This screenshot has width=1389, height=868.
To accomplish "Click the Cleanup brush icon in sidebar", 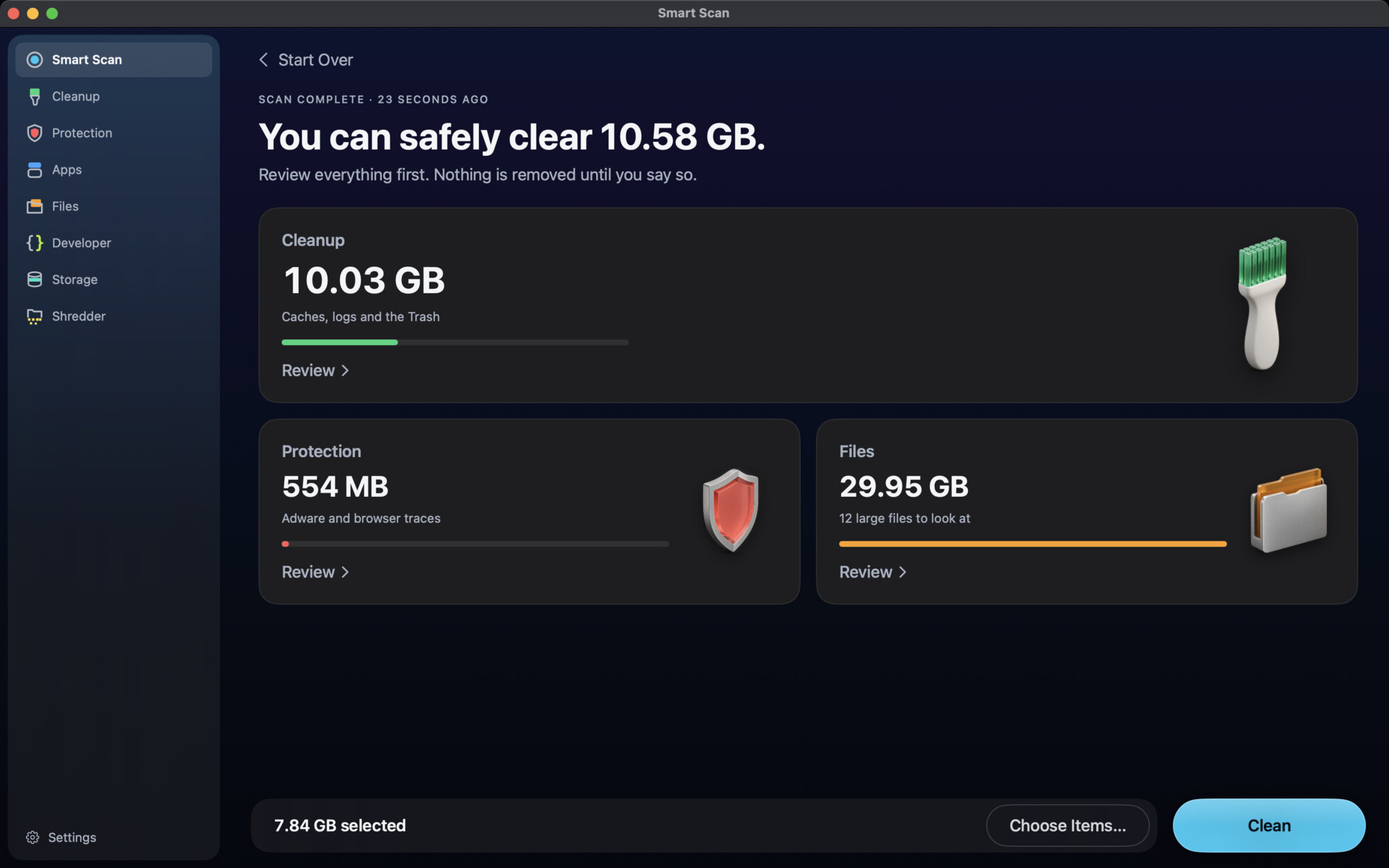I will tap(34, 96).
